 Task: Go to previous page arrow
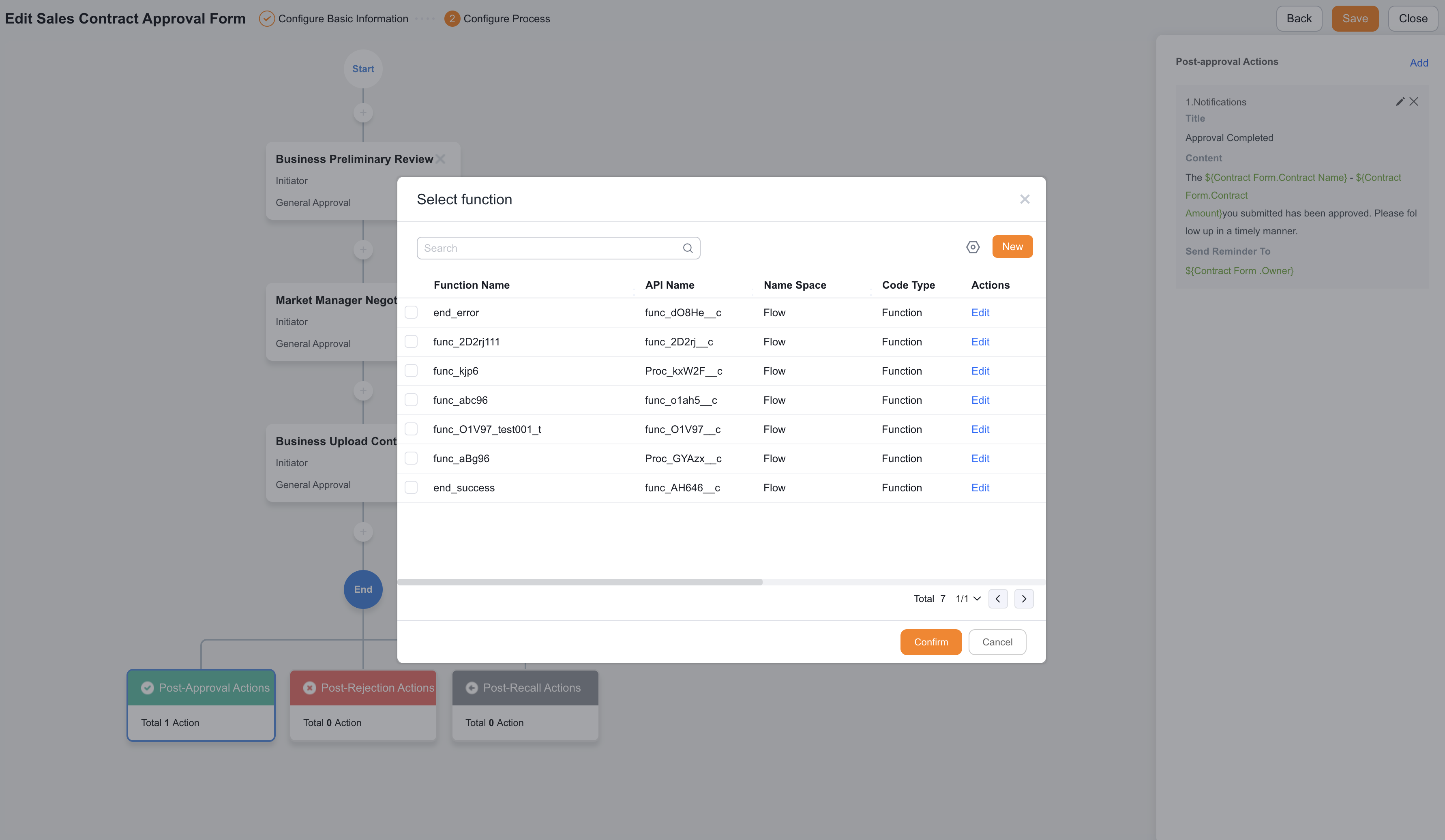(998, 599)
